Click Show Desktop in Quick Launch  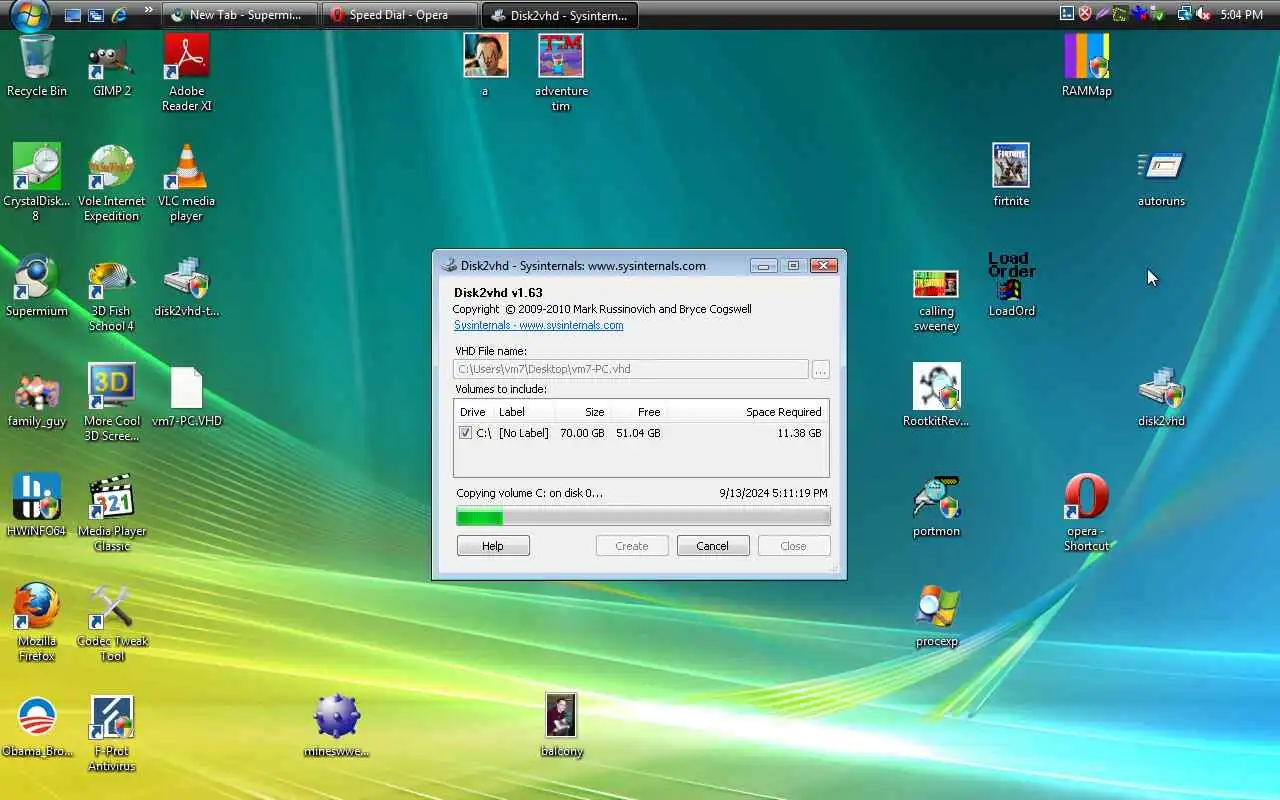(72, 15)
